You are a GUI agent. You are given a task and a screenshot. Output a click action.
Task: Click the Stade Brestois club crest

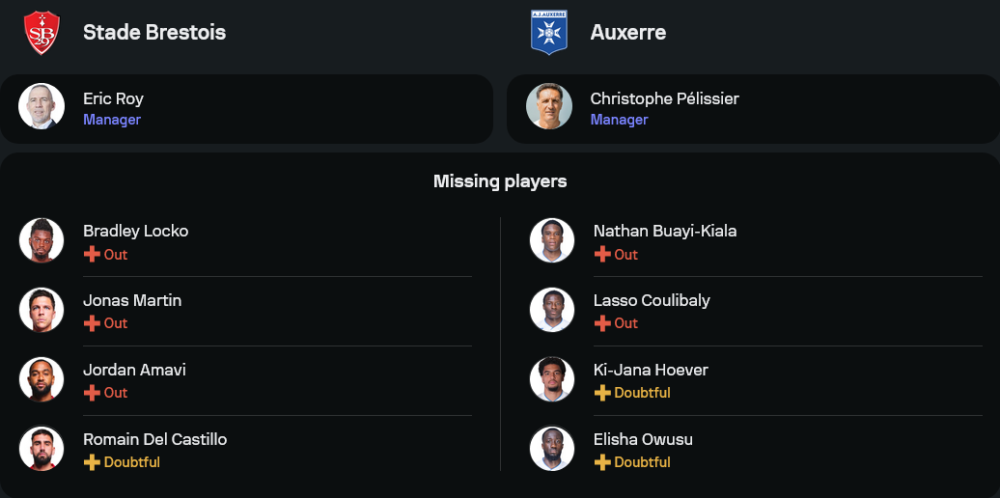pyautogui.click(x=41, y=32)
